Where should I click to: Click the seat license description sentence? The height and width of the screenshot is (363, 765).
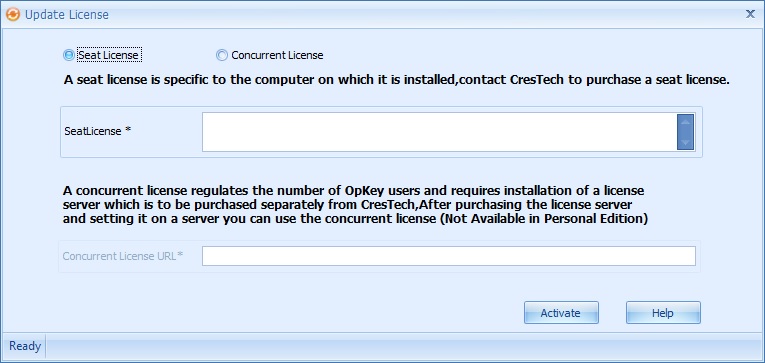click(x=397, y=80)
